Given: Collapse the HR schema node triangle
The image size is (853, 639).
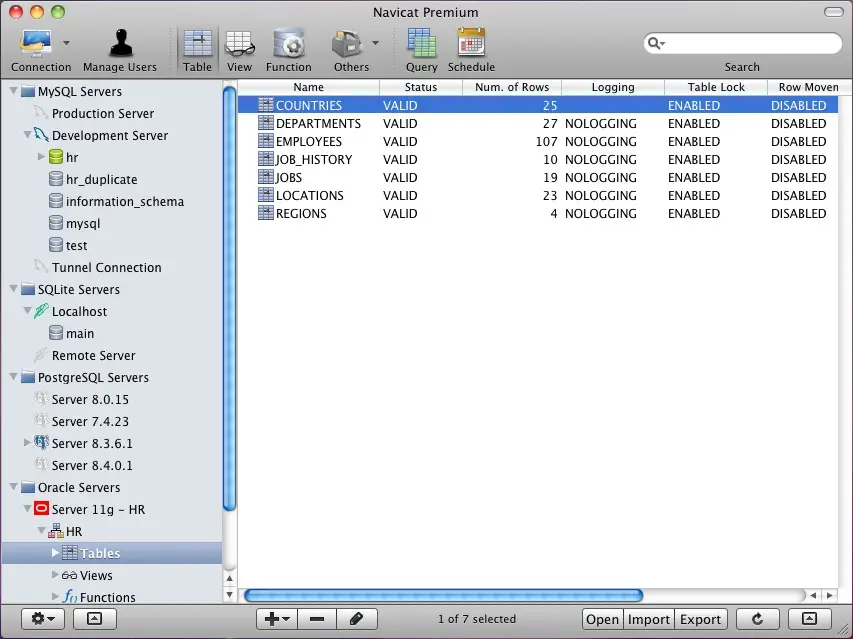Looking at the screenshot, I should tap(41, 531).
